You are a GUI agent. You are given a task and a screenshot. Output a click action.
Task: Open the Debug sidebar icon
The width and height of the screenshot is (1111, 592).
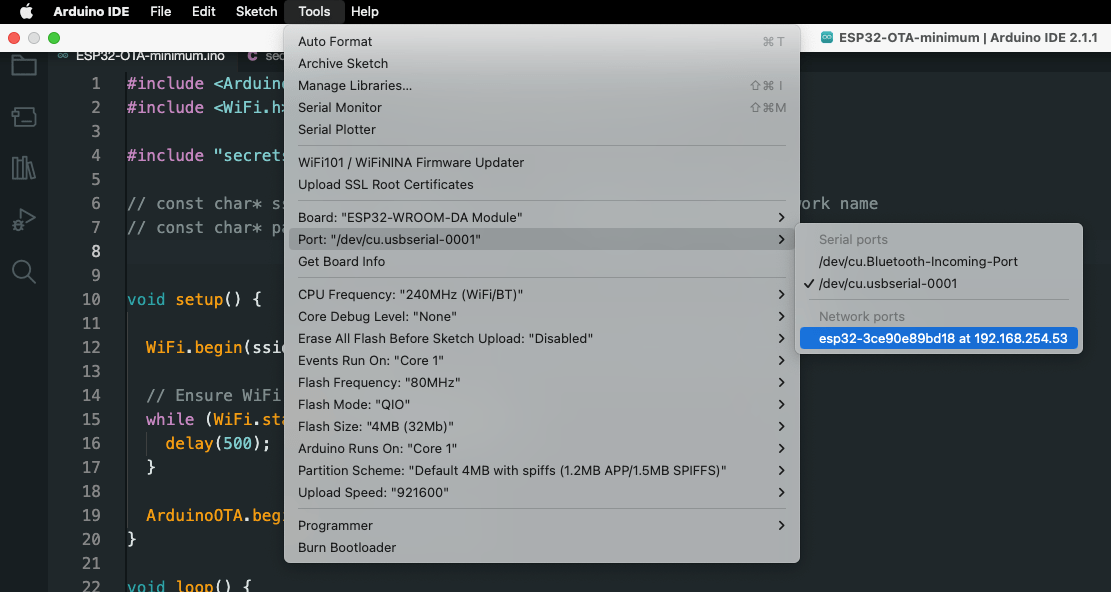point(24,220)
